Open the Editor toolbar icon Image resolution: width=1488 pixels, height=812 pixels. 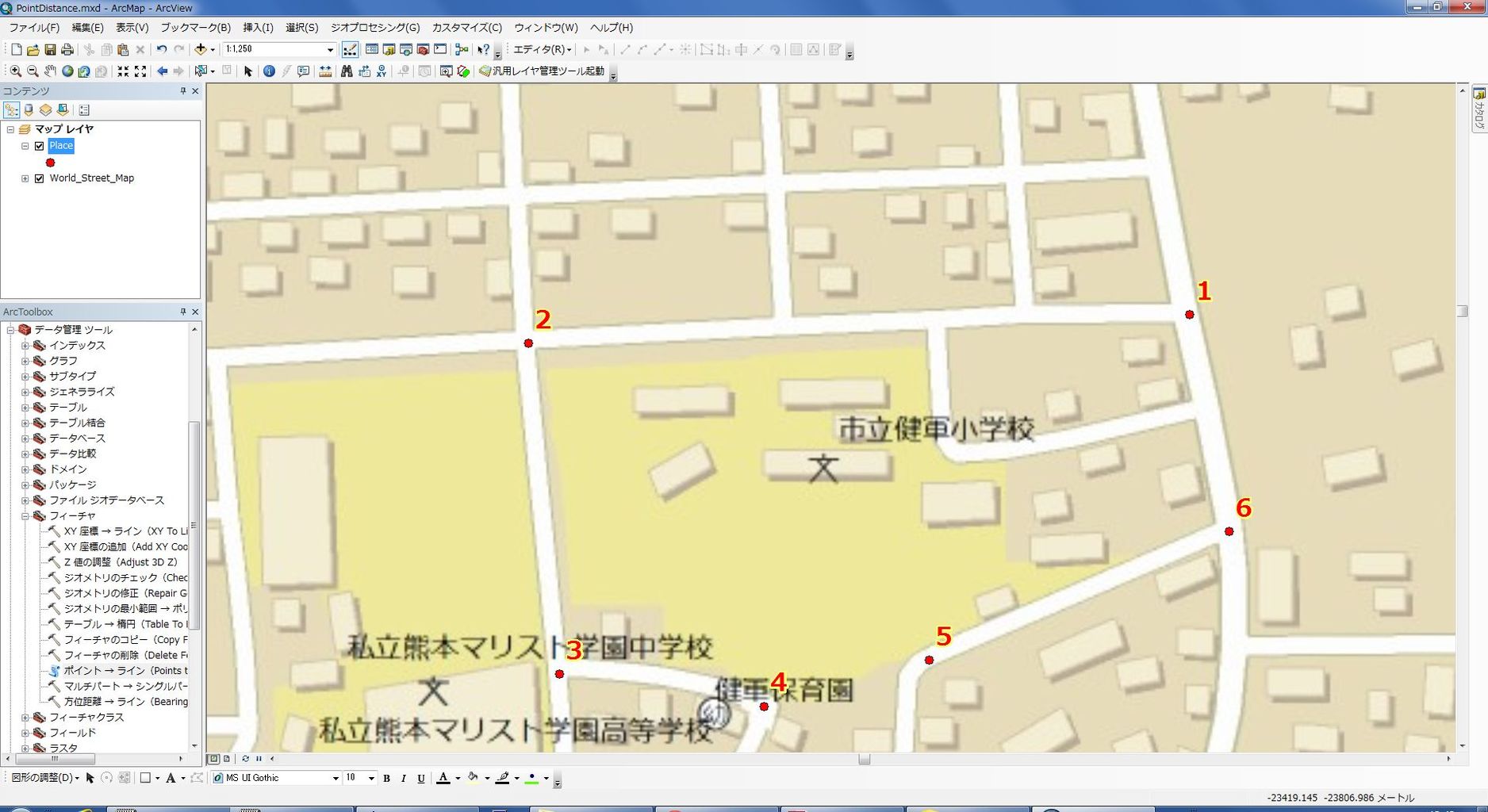pos(350,49)
